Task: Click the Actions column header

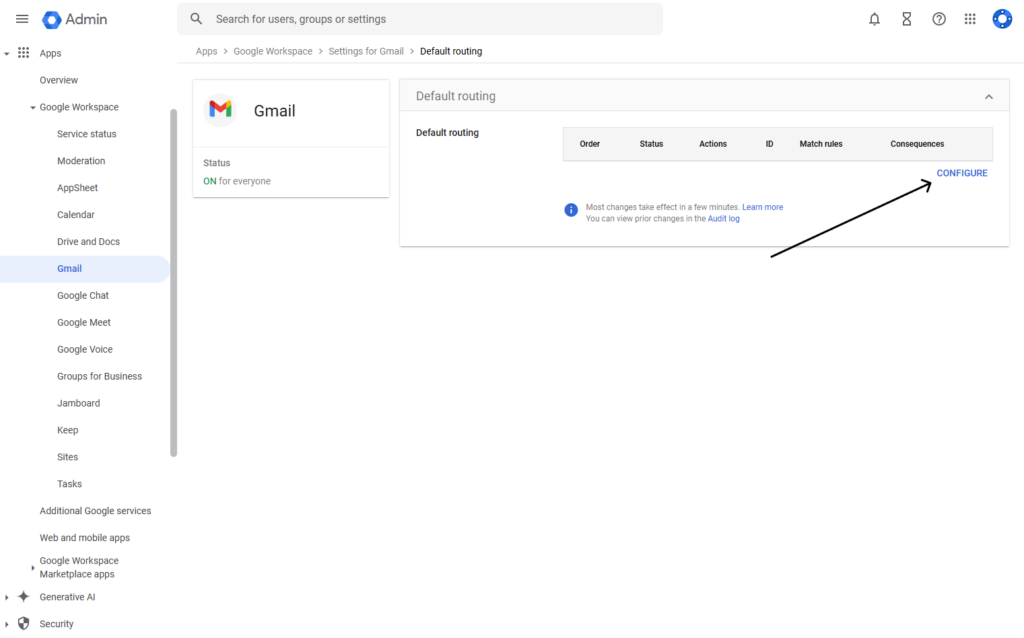Action: pos(712,144)
